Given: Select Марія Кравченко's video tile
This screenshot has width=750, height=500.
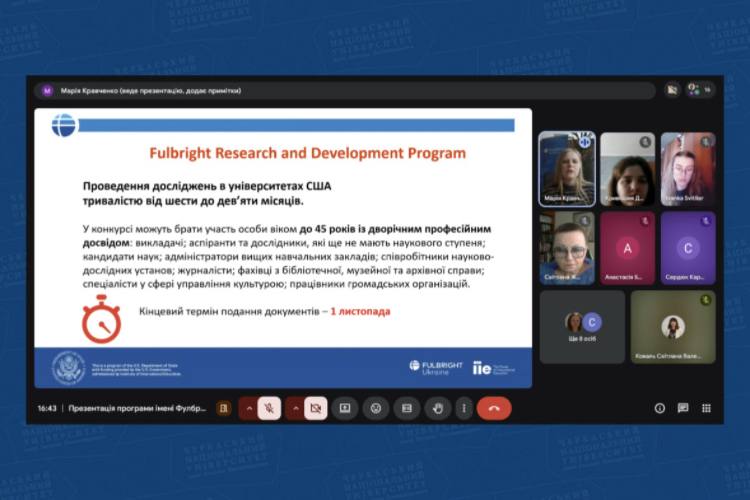Looking at the screenshot, I should pos(567,168).
